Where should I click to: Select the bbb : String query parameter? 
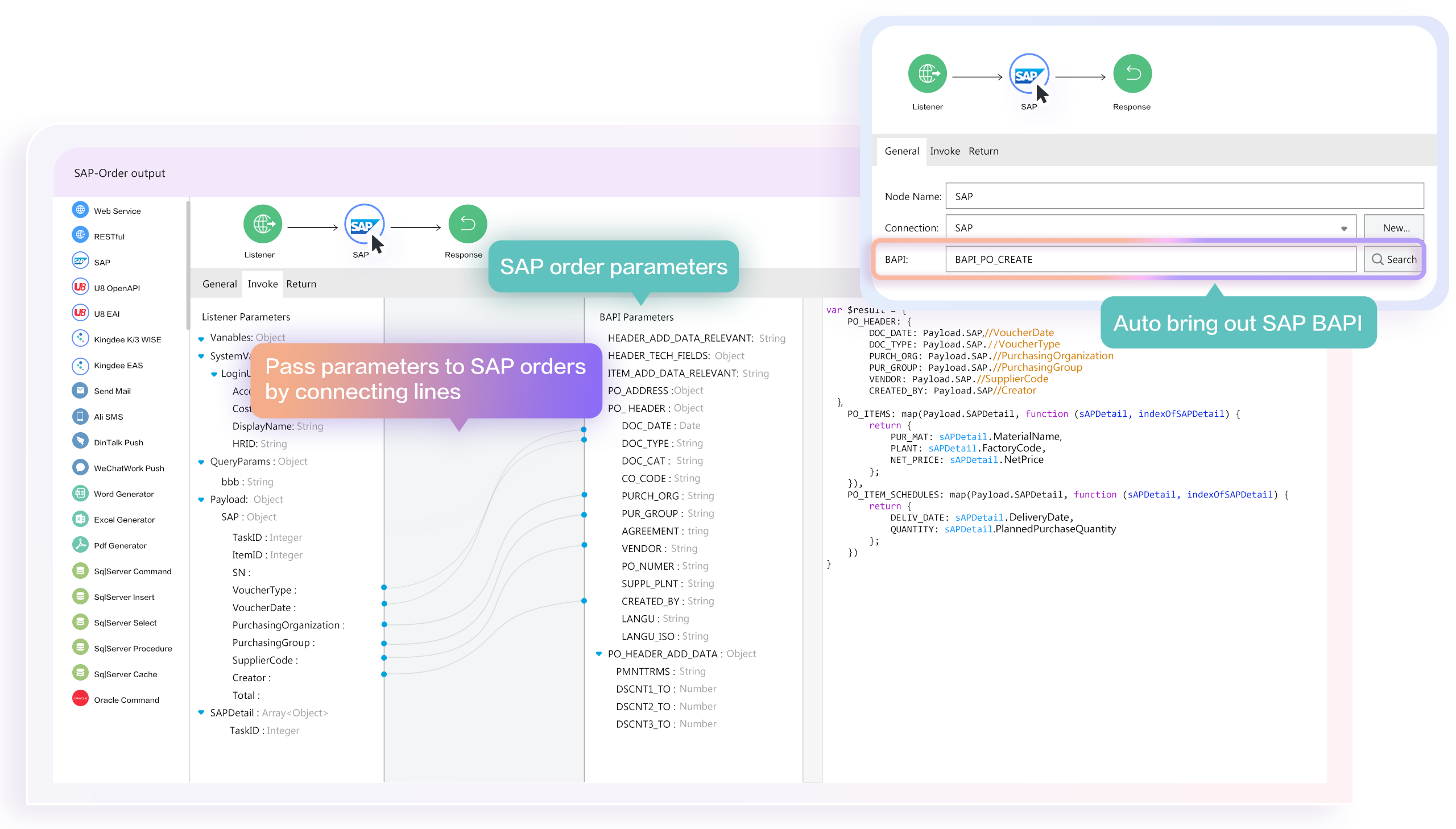[247, 482]
